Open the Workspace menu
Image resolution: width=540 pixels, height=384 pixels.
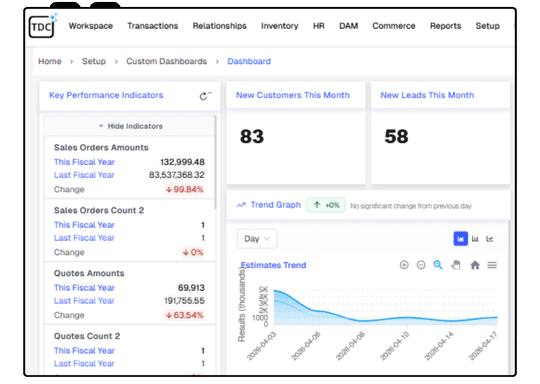point(91,26)
